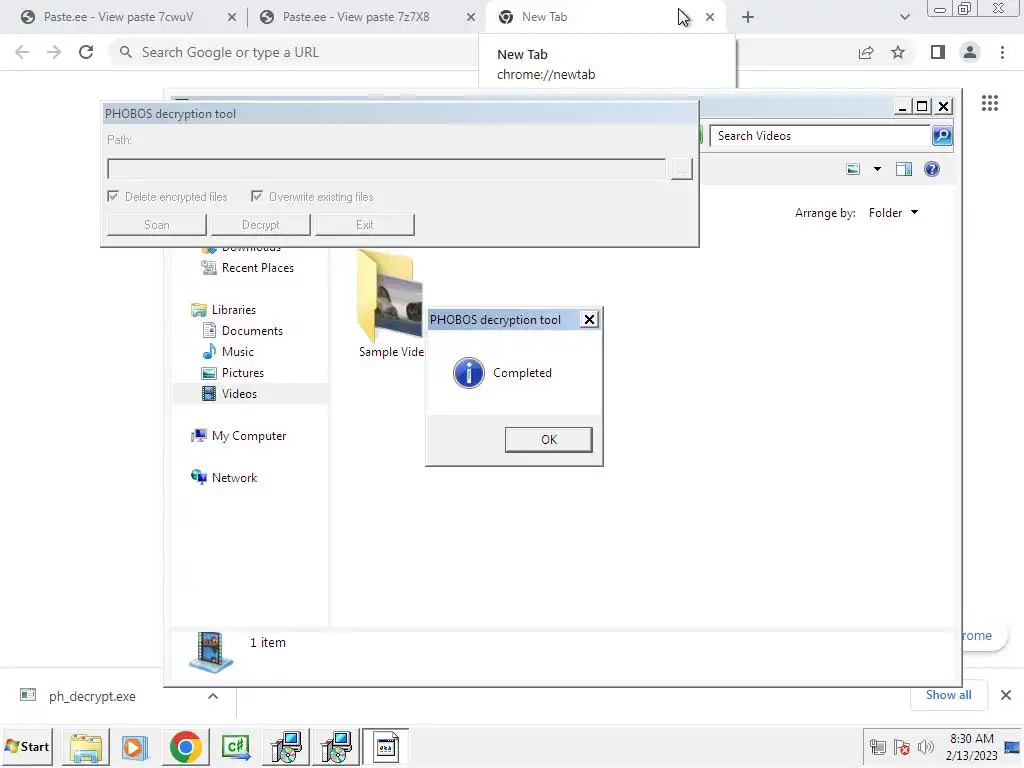The width and height of the screenshot is (1024, 768).
Task: Open Google apps grid icon
Action: tap(989, 103)
